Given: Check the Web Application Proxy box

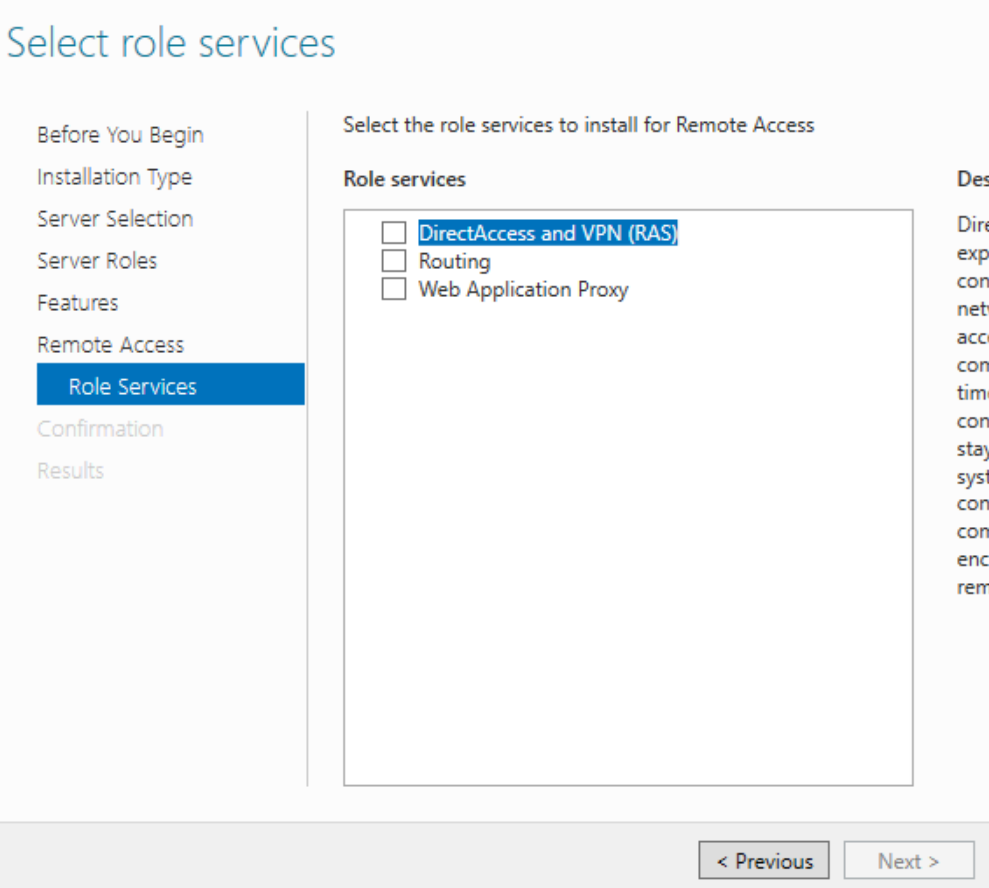Looking at the screenshot, I should coord(394,289).
